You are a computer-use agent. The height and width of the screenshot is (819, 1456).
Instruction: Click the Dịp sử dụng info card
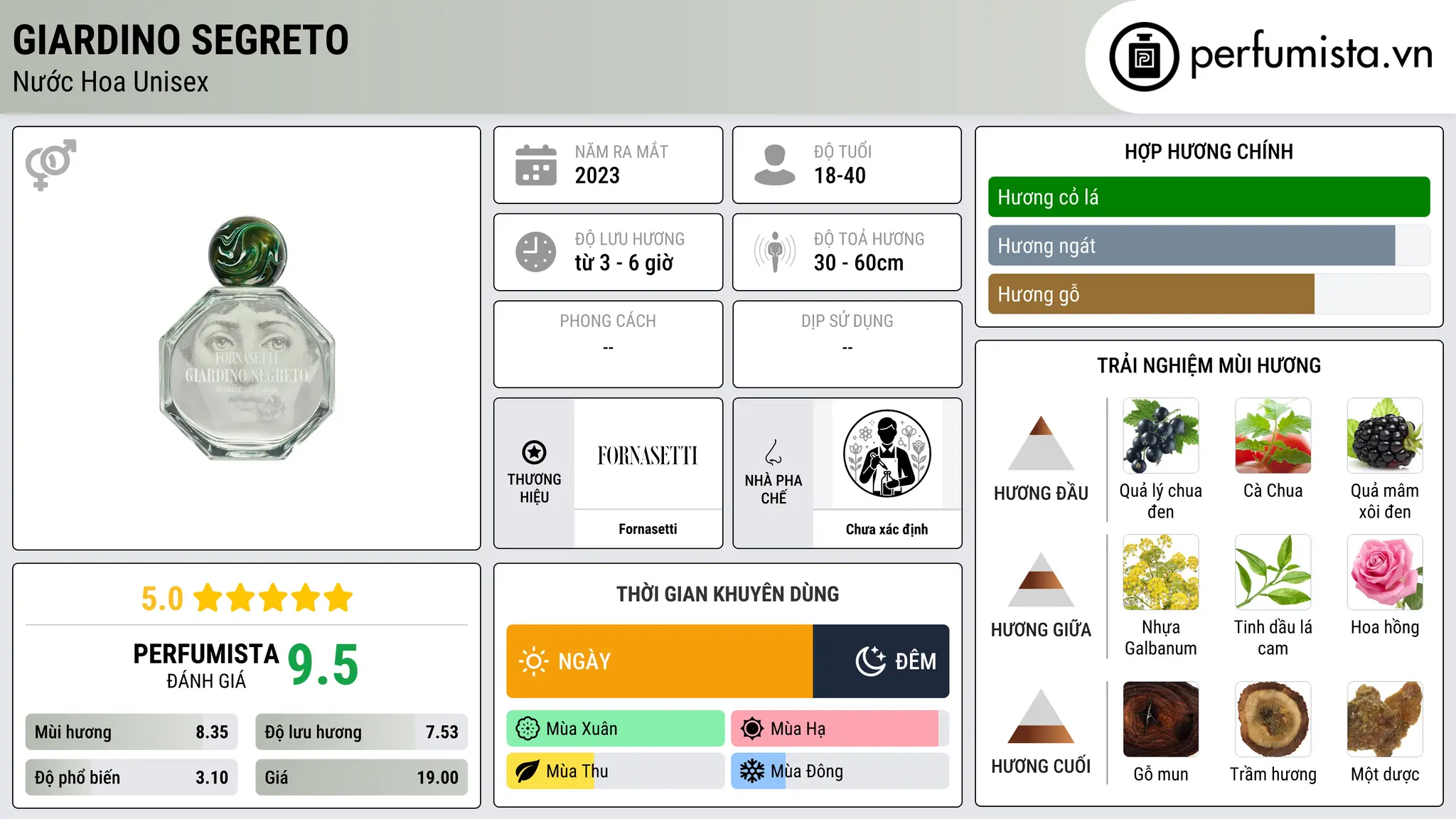point(847,344)
